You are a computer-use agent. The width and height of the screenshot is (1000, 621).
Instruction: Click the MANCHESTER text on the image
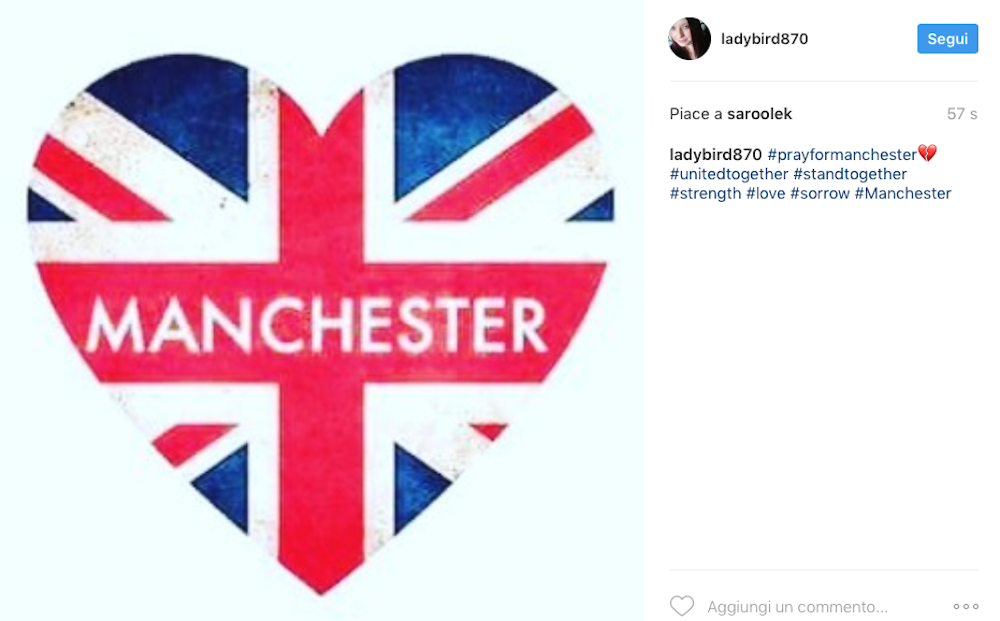click(316, 325)
